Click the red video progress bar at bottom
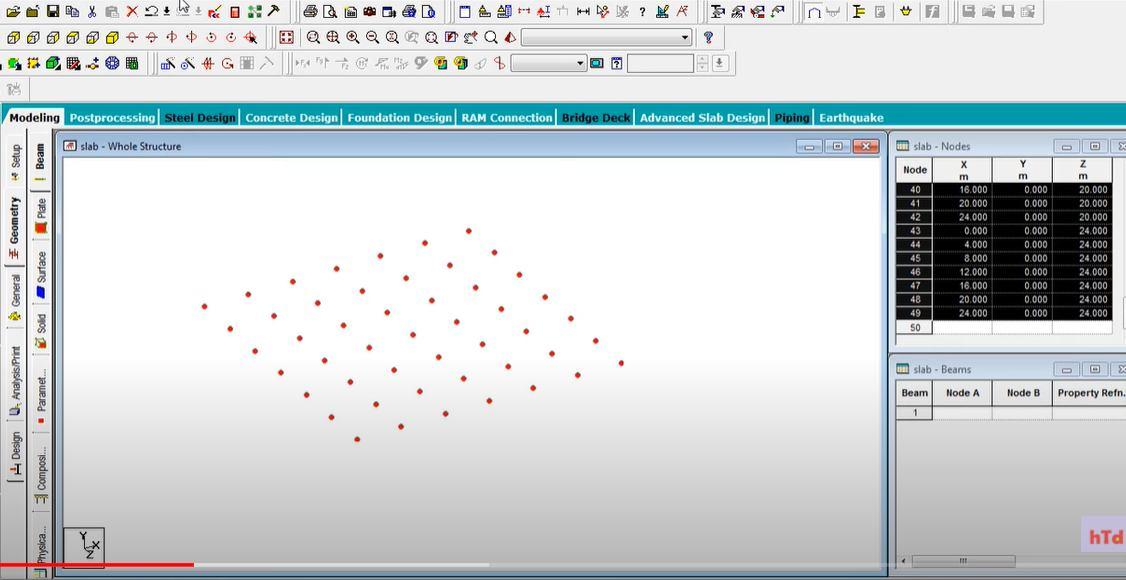This screenshot has height=580, width=1126. click(97, 565)
